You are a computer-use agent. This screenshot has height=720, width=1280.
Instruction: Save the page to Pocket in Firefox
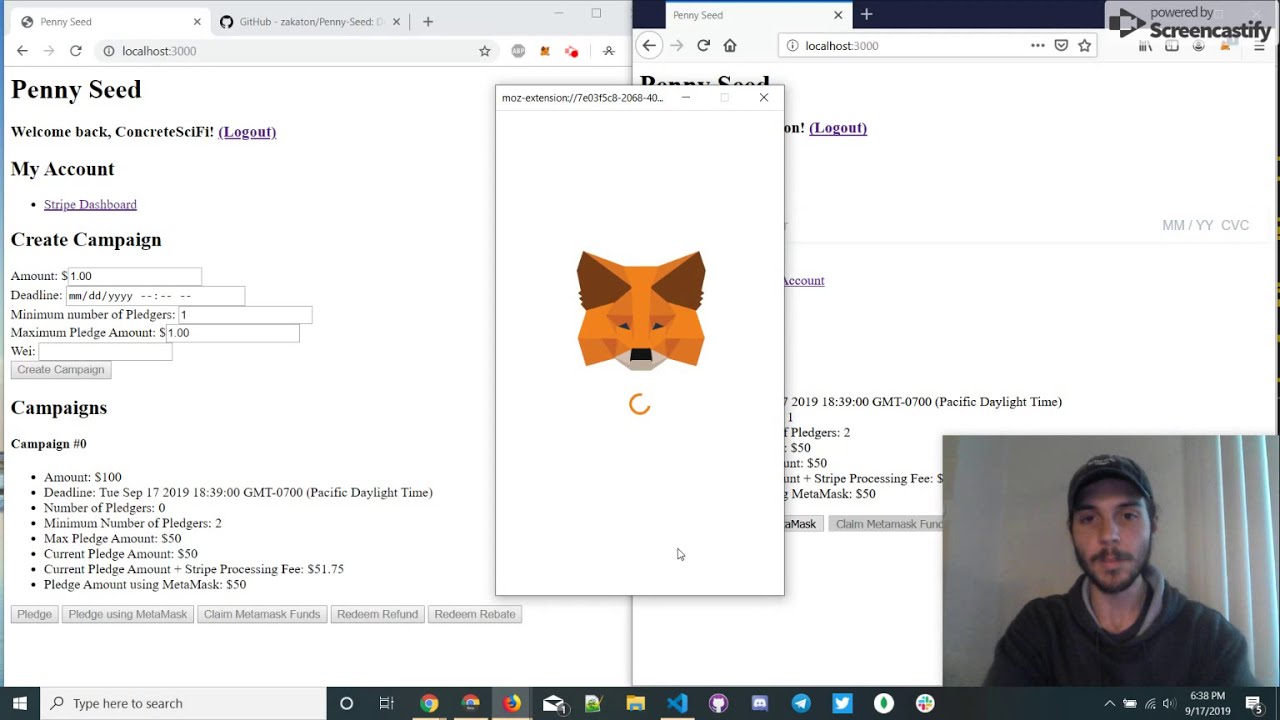click(x=1061, y=45)
